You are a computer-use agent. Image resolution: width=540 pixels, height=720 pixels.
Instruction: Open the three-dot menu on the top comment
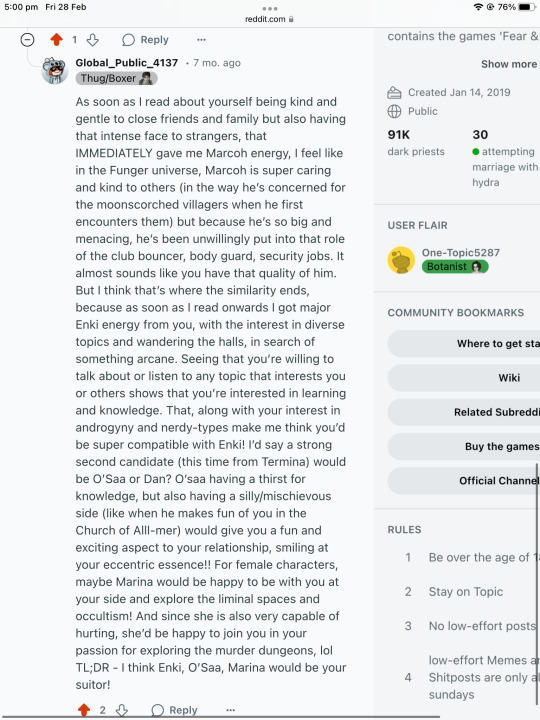201,40
